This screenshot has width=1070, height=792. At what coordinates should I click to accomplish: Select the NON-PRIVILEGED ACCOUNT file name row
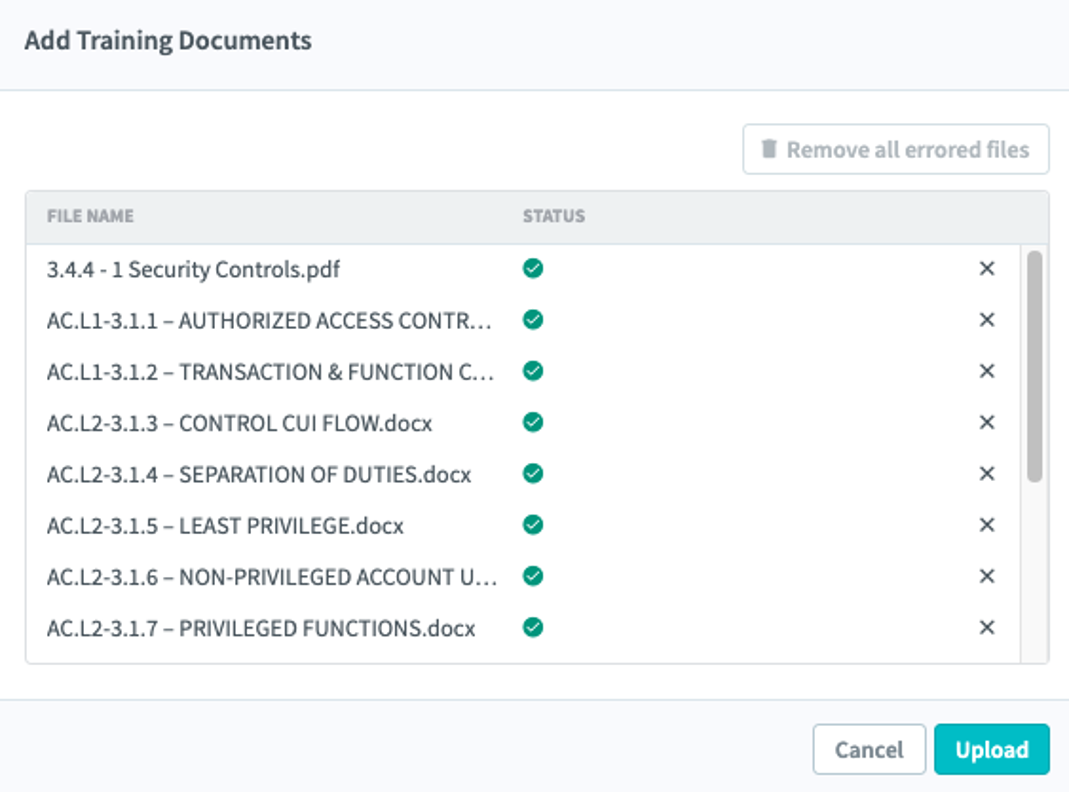click(x=270, y=577)
